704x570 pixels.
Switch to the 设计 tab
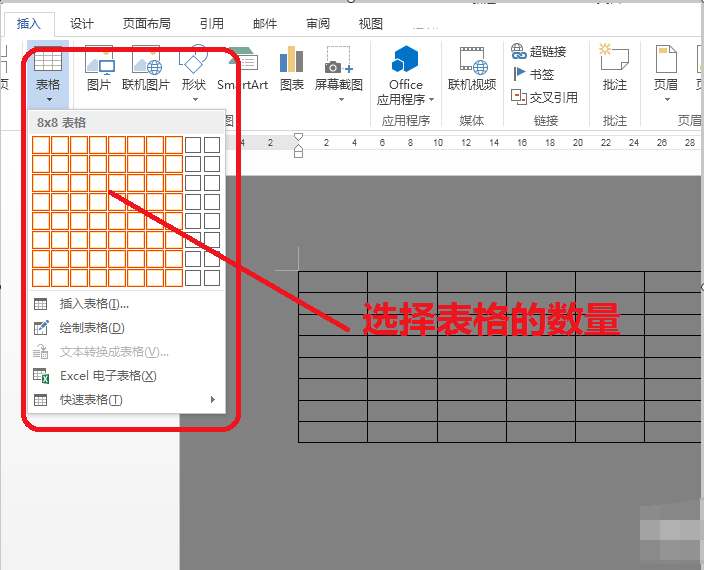(x=82, y=23)
